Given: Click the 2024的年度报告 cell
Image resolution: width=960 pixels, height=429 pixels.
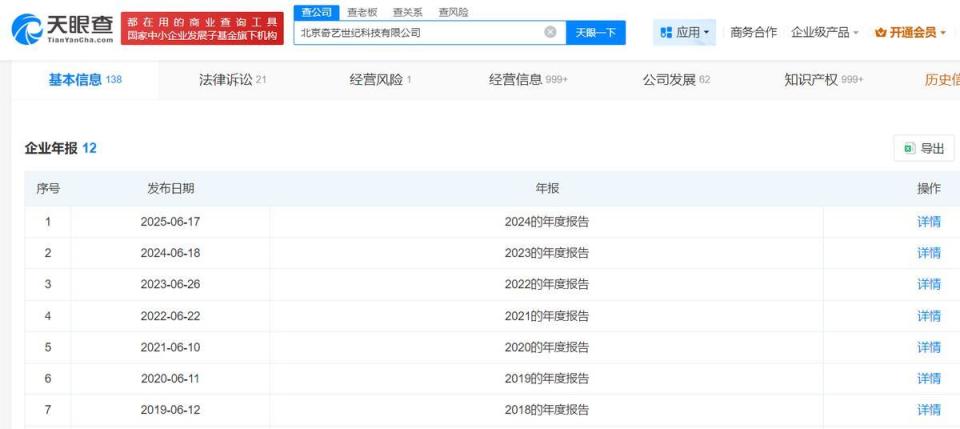Looking at the screenshot, I should [x=547, y=222].
